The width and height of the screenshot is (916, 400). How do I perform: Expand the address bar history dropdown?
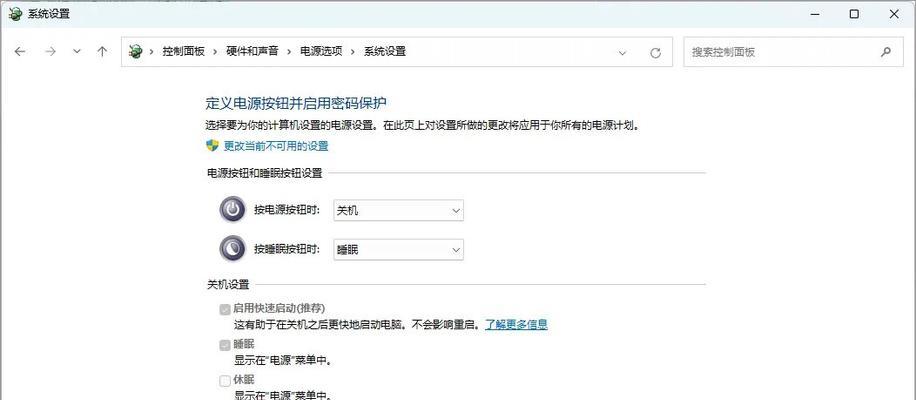click(x=622, y=53)
